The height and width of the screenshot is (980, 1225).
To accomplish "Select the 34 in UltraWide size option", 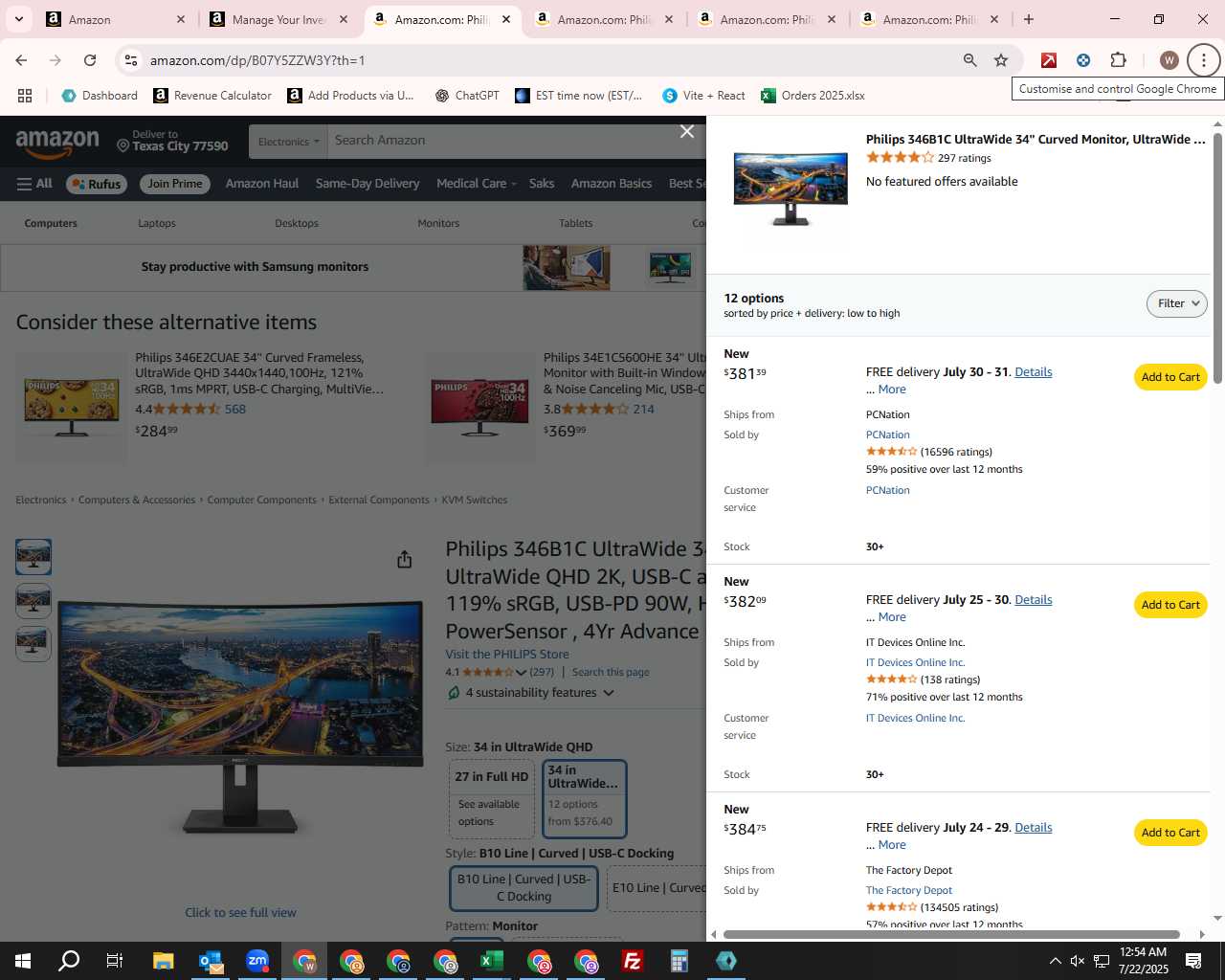I will click(585, 799).
